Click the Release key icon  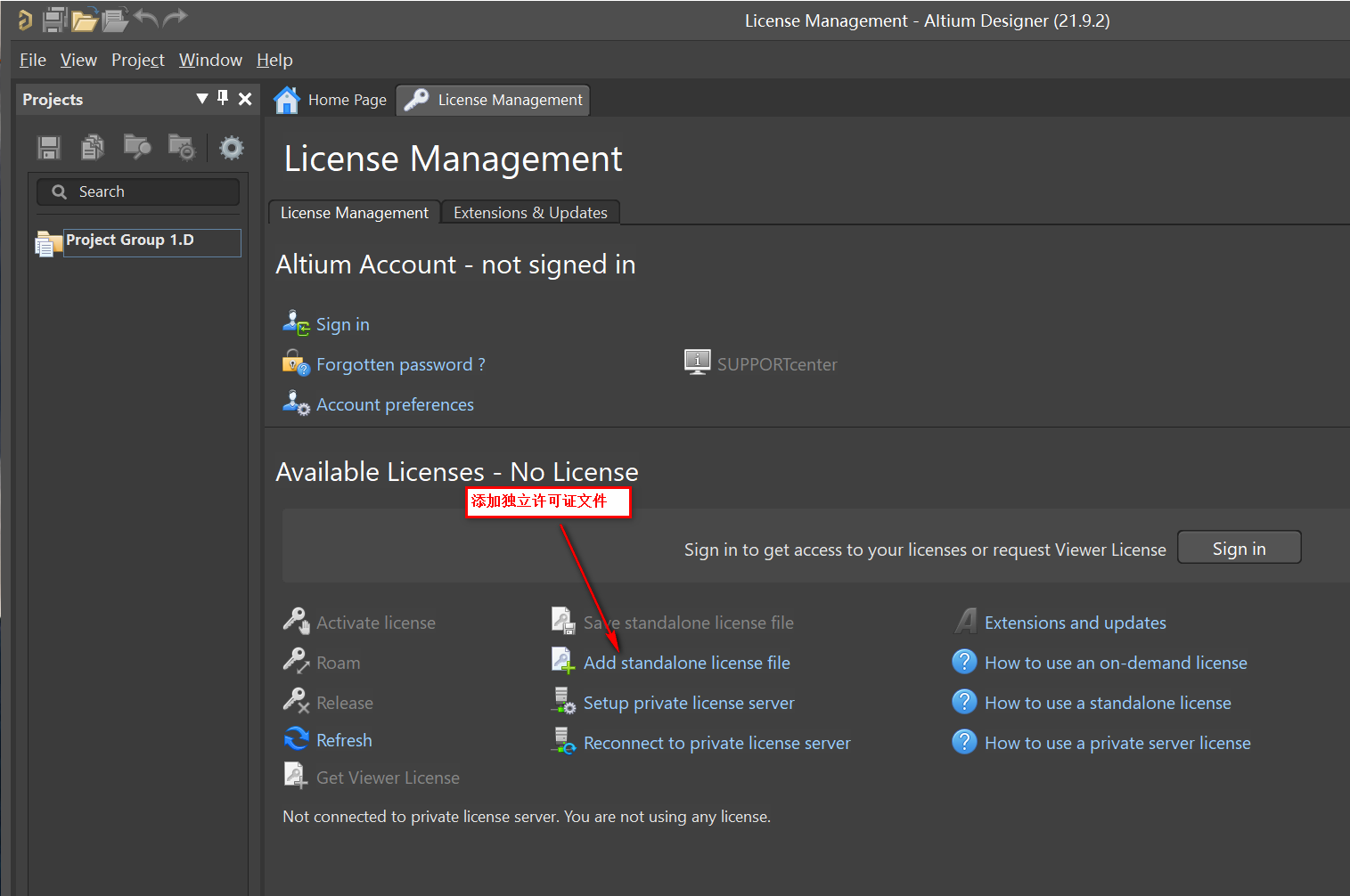tap(296, 701)
